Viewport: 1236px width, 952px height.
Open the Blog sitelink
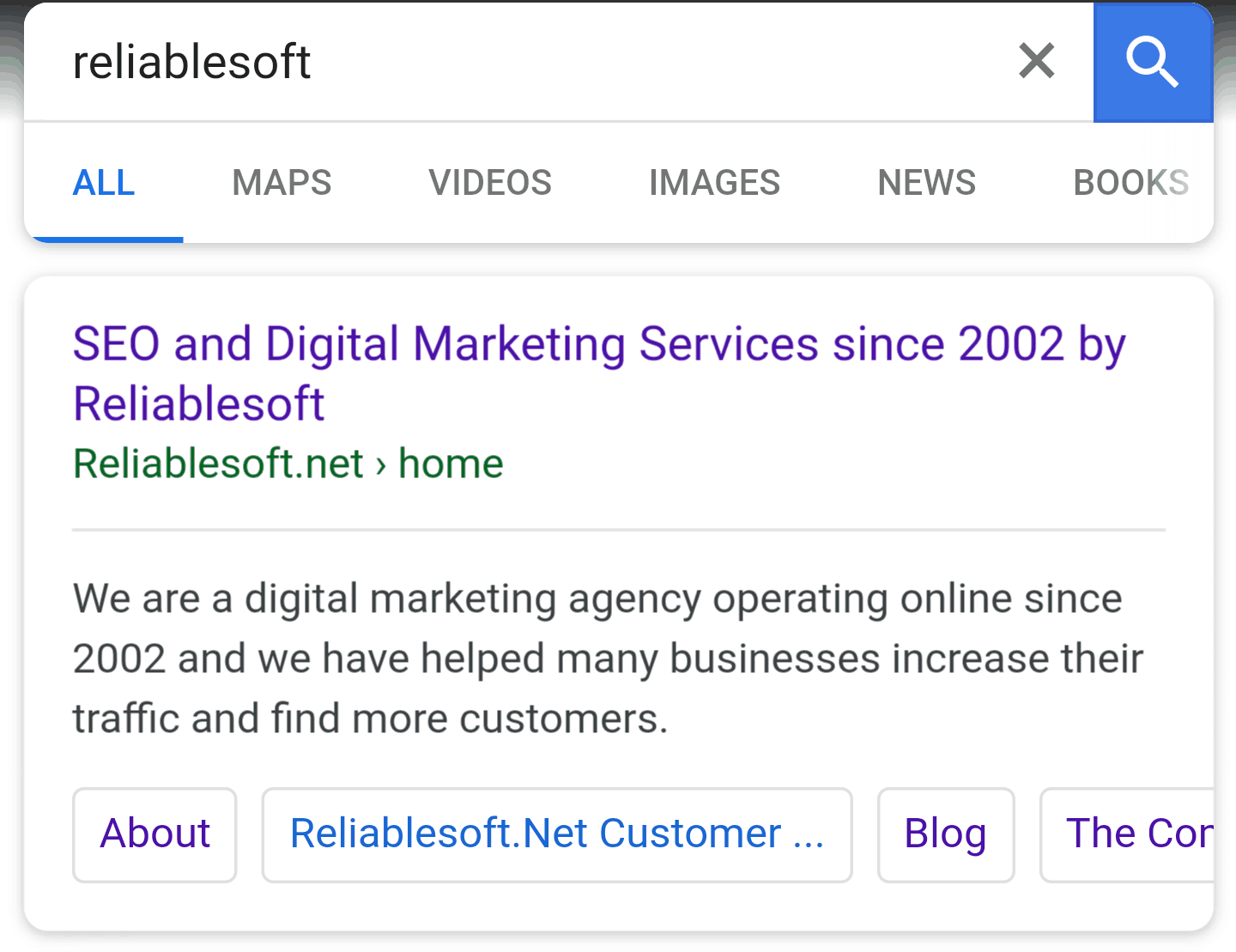(x=945, y=834)
